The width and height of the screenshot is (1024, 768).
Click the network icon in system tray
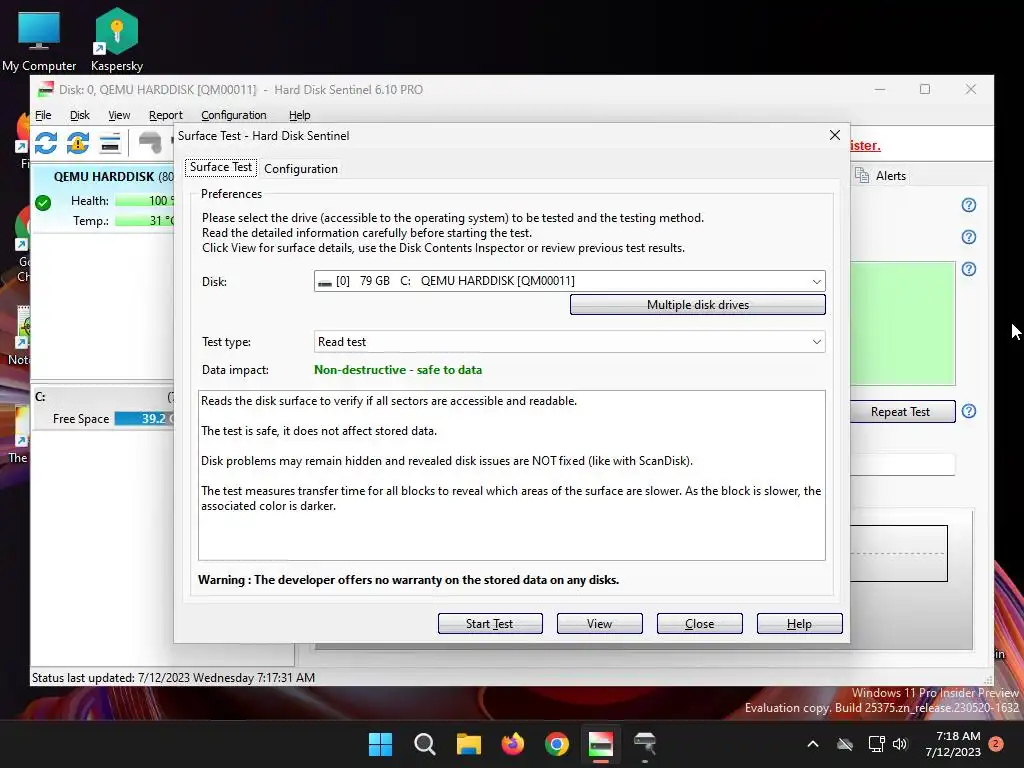(876, 744)
